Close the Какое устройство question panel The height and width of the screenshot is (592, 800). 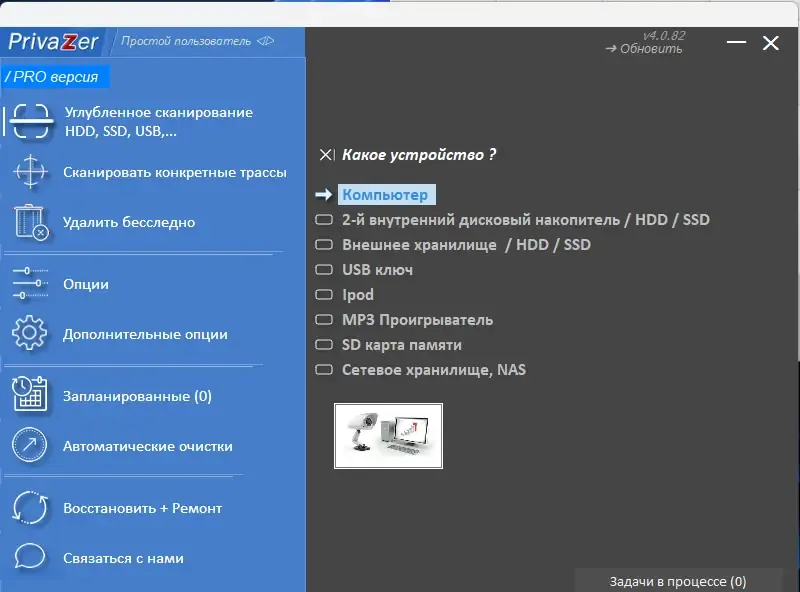click(x=326, y=155)
